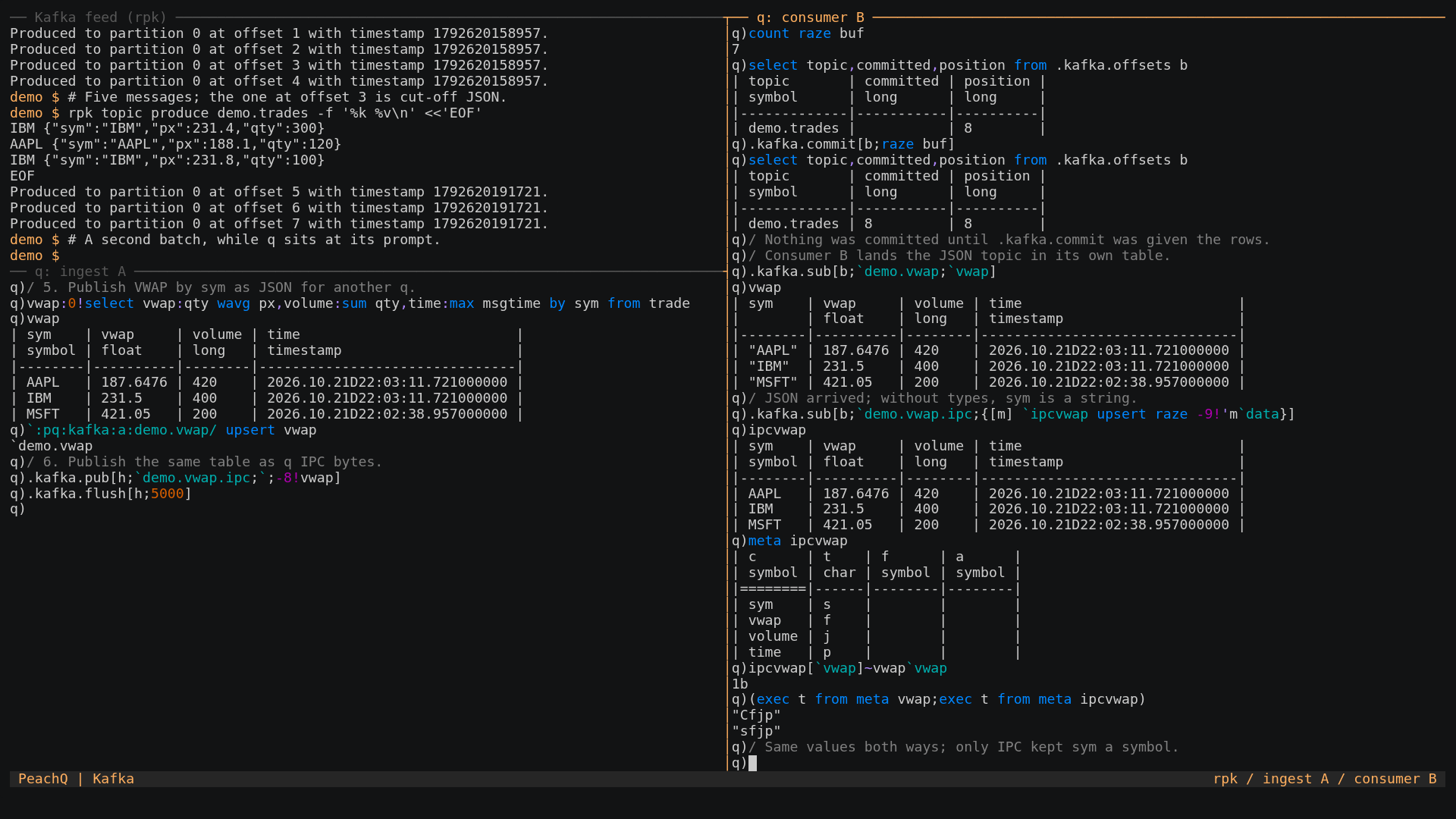Click the 'ipcvwap[`vwap]~vwap`vwap' comparison line
This screenshot has width=1456, height=819.
click(x=839, y=668)
